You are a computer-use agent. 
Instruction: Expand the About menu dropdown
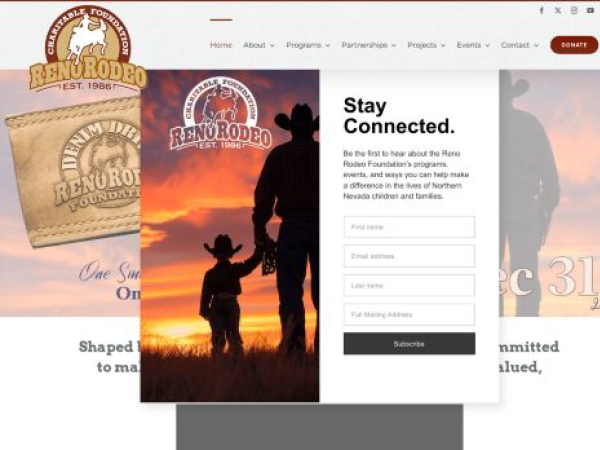(x=259, y=45)
